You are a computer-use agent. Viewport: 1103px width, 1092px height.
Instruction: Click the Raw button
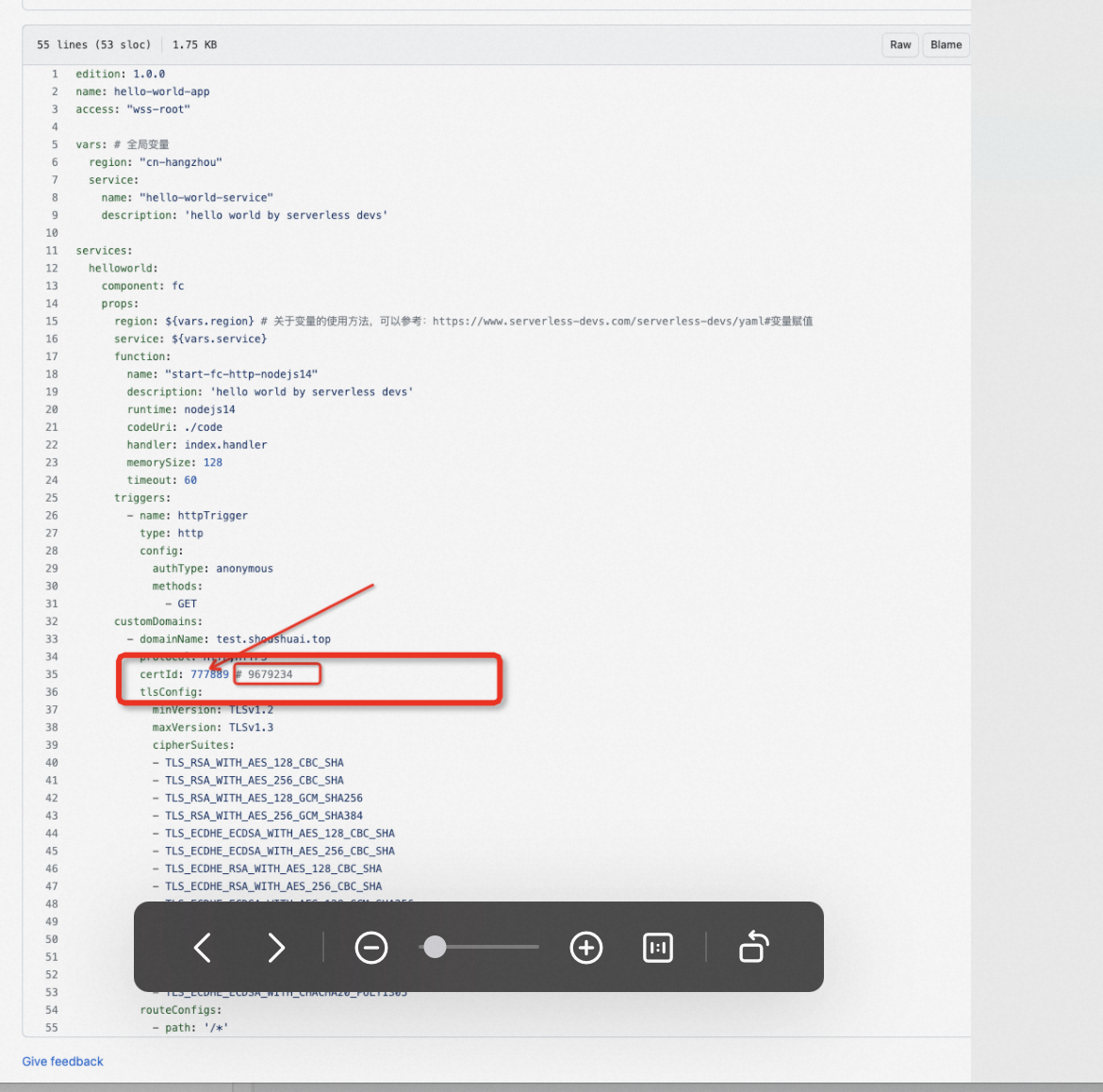click(899, 44)
